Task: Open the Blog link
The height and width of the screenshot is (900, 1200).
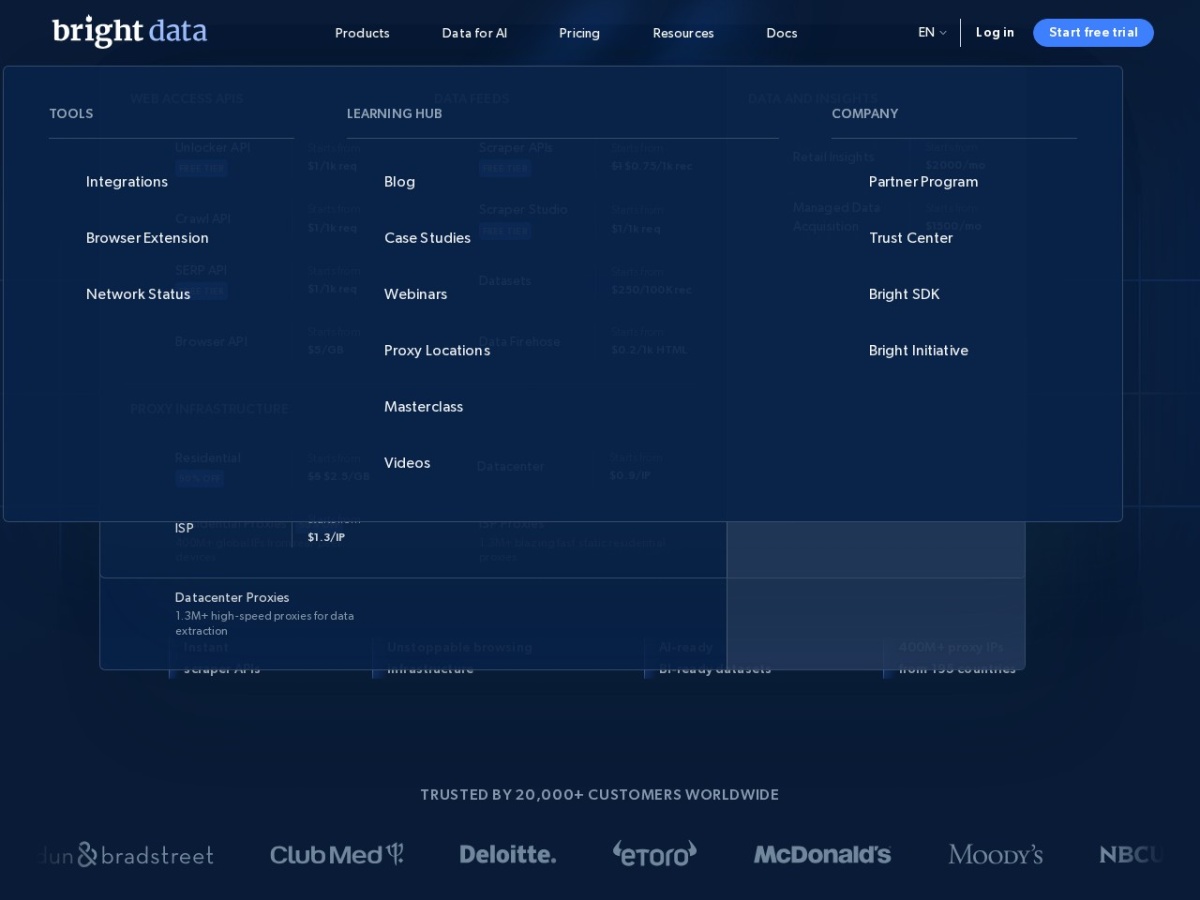Action: point(399,182)
